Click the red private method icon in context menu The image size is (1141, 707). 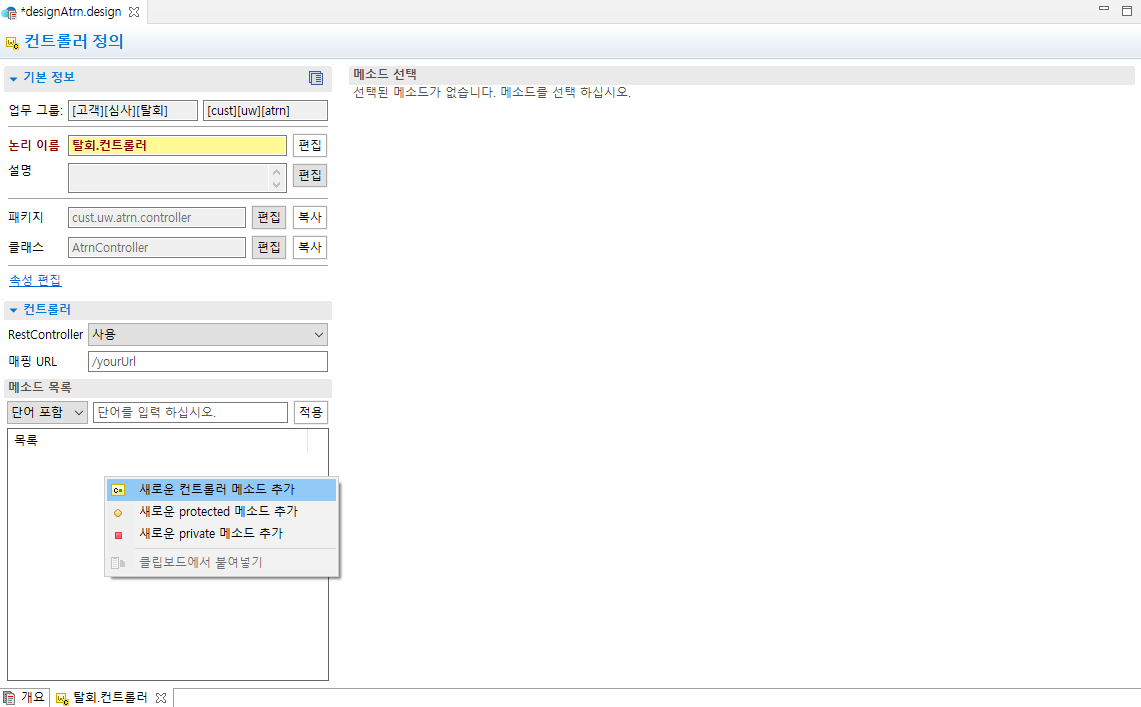click(117, 533)
